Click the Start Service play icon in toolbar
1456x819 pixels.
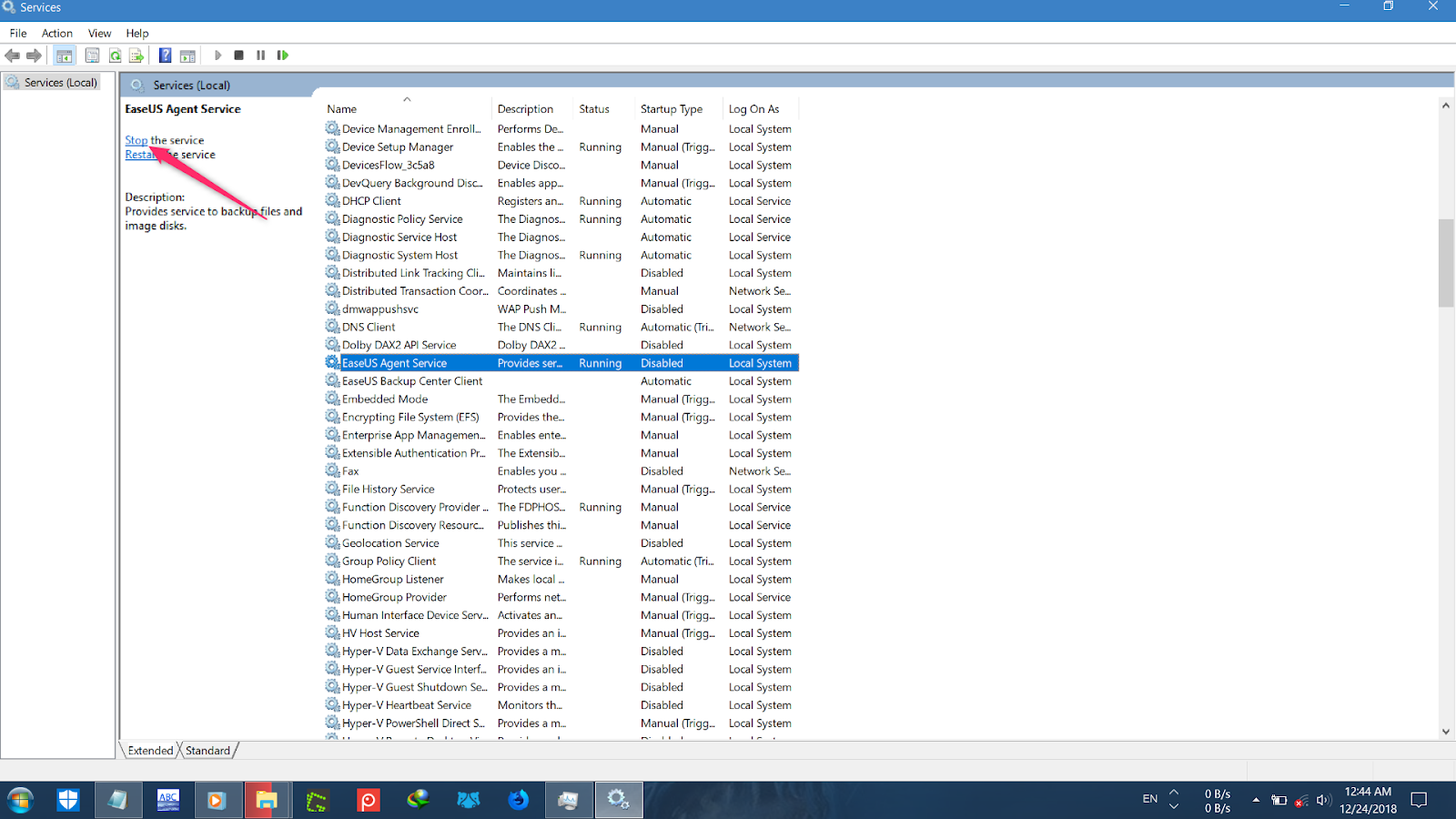click(217, 56)
